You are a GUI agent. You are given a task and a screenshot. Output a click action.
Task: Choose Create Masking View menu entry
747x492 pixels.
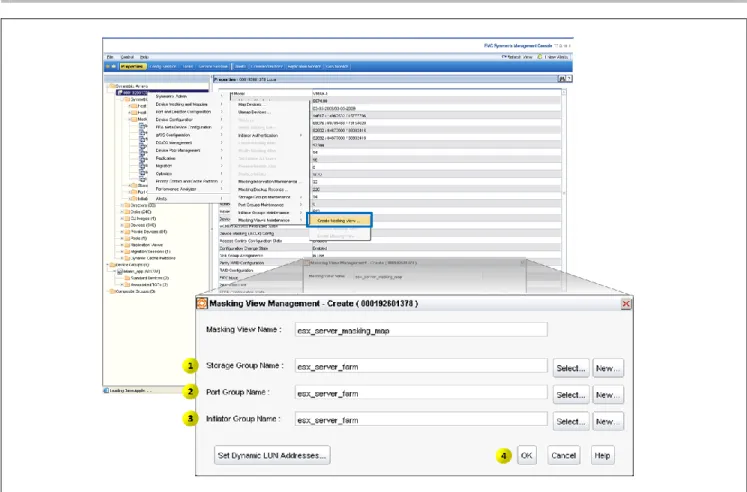(x=338, y=221)
